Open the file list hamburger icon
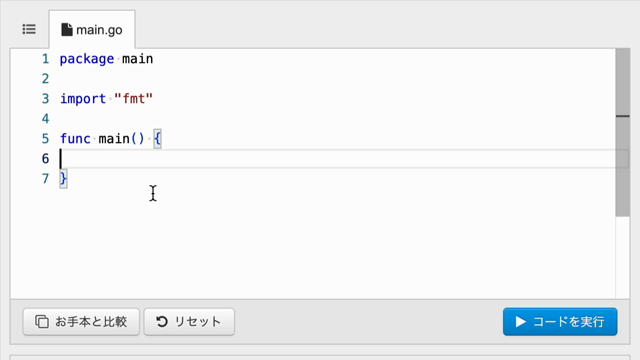Viewport: 640px width, 360px height. pyautogui.click(x=29, y=29)
